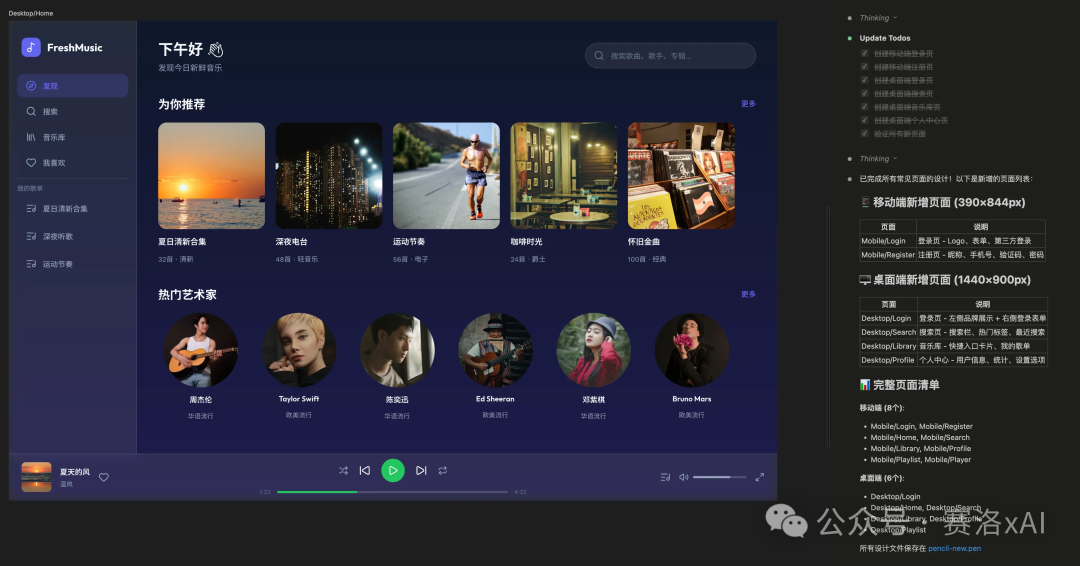The width and height of the screenshot is (1080, 566).
Task: Click the FreshMusic logo icon
Action: (x=31, y=47)
